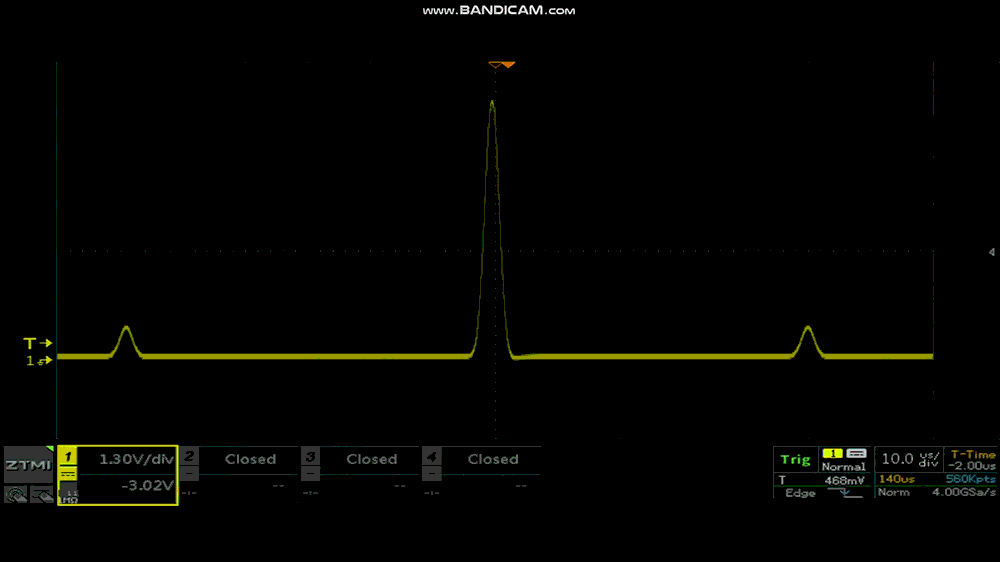Click the yellow channel 1 trigger source badge
The image size is (1000, 562).
831,453
